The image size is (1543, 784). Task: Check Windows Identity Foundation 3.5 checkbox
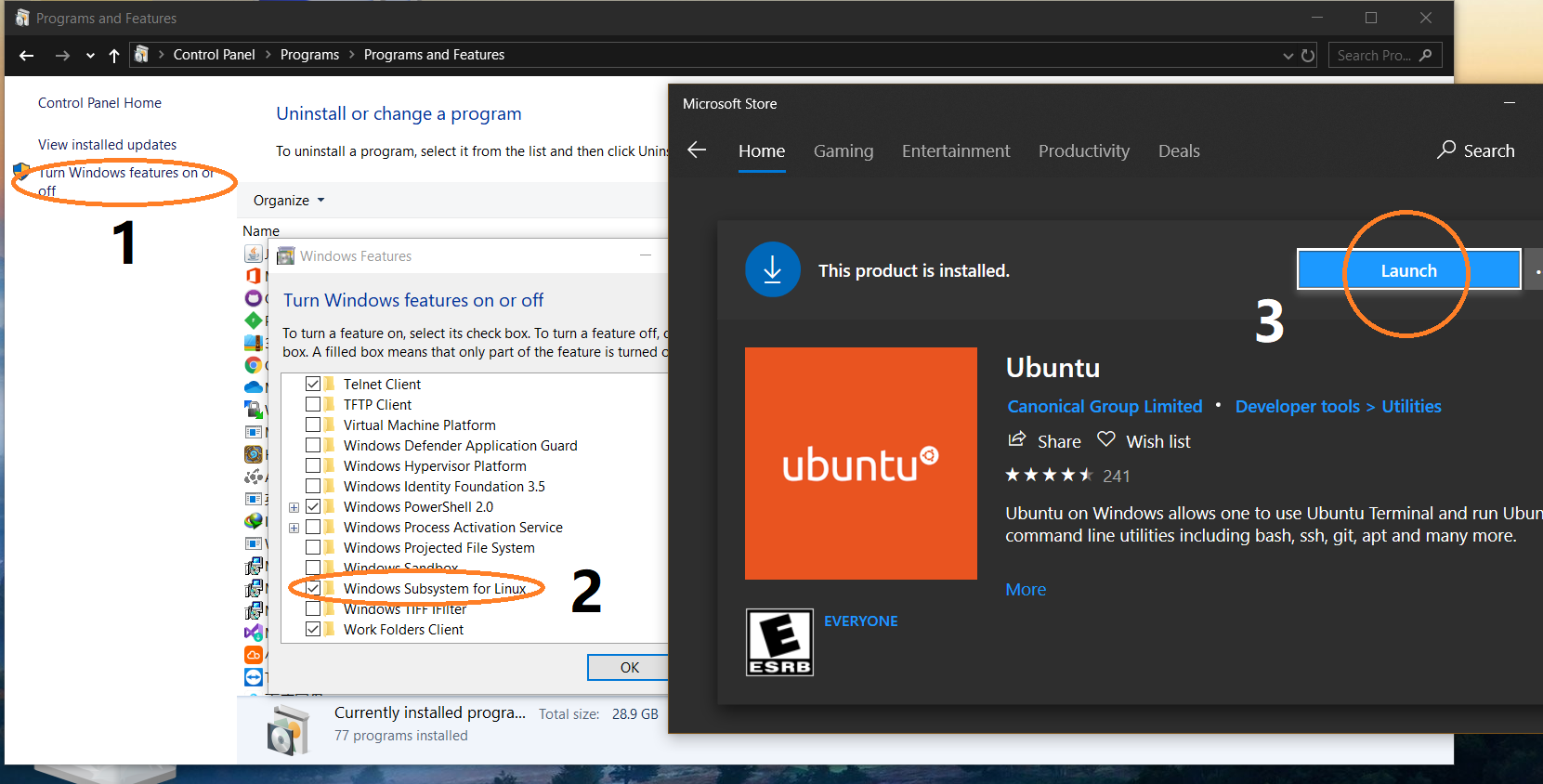tap(313, 486)
